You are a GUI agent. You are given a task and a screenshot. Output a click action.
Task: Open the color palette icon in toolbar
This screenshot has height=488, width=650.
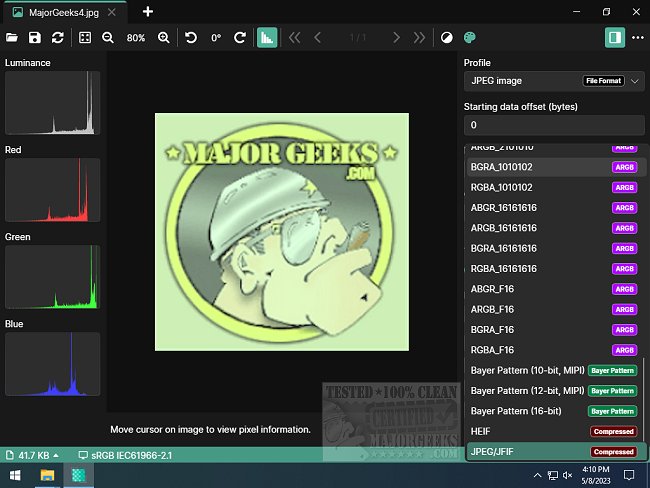tap(470, 37)
